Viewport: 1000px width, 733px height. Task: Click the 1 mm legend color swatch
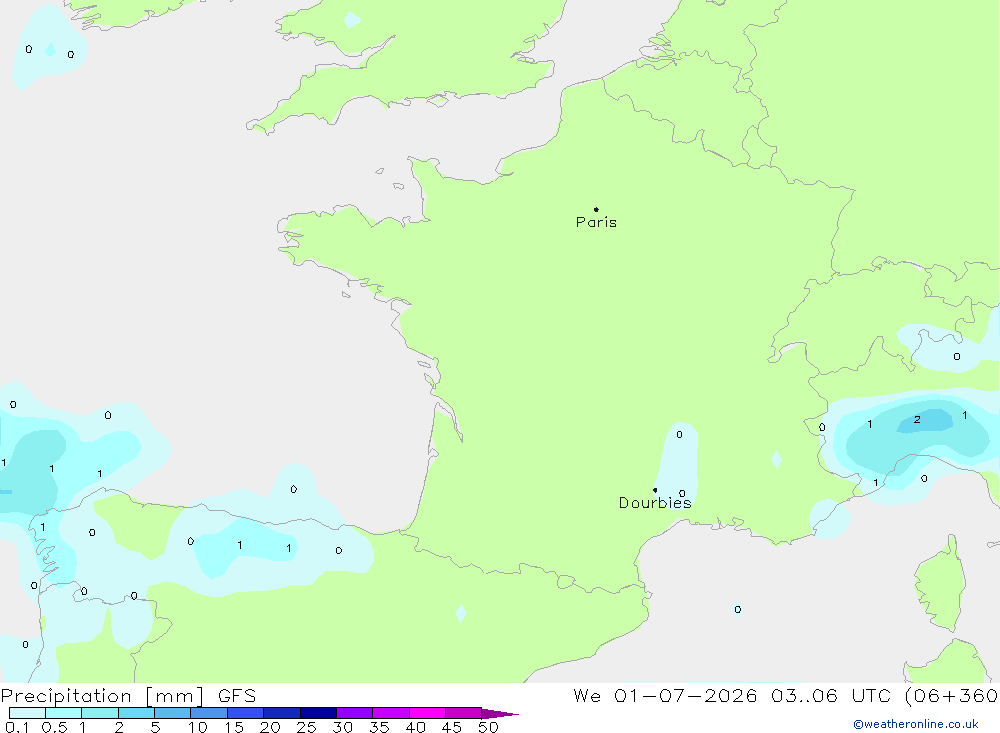(x=99, y=713)
